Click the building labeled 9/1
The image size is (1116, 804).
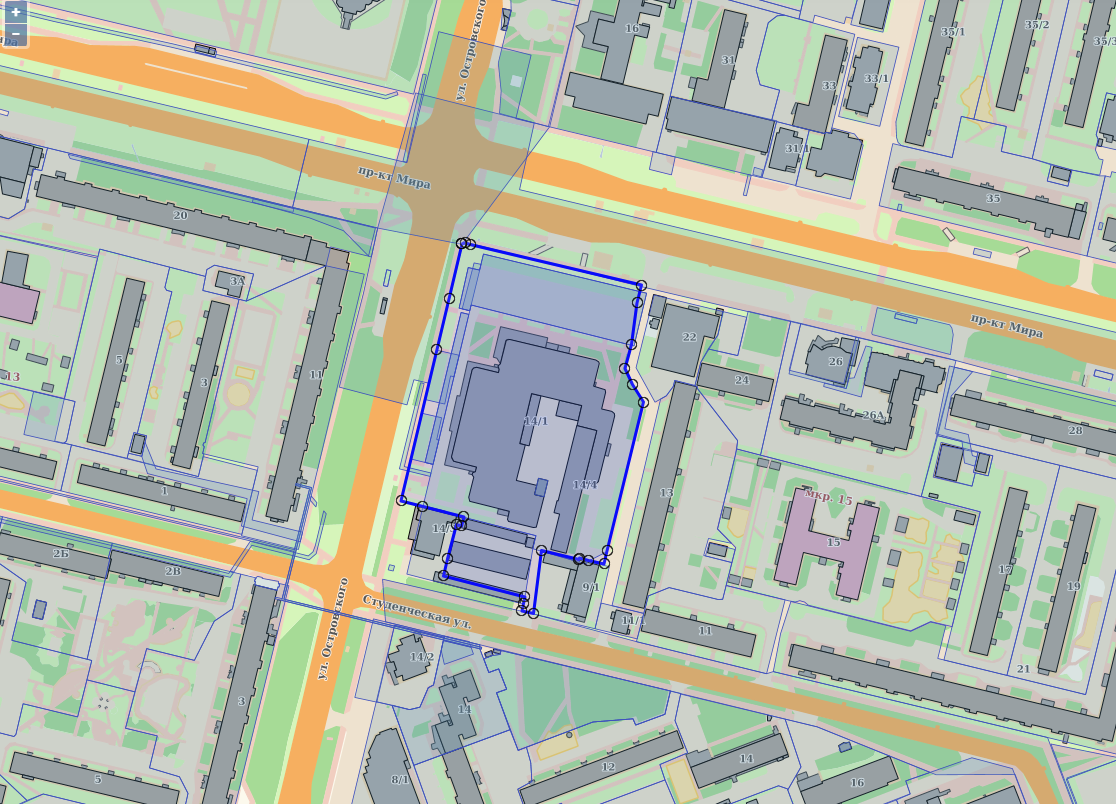pos(589,588)
